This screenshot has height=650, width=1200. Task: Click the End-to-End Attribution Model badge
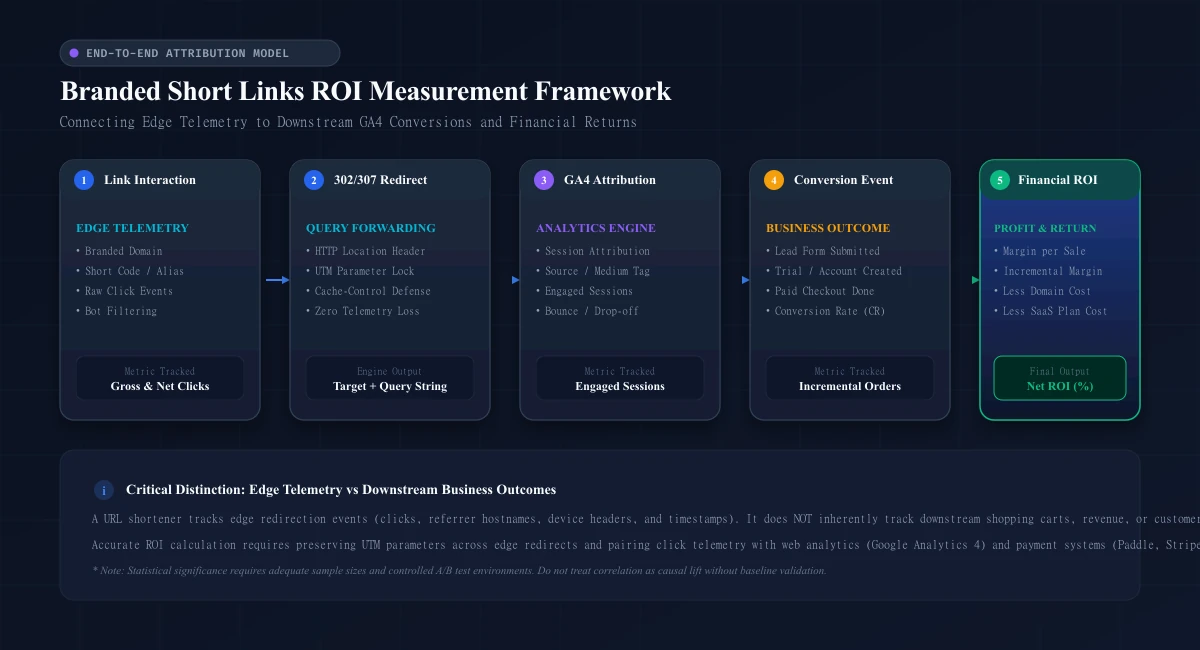pyautogui.click(x=200, y=53)
